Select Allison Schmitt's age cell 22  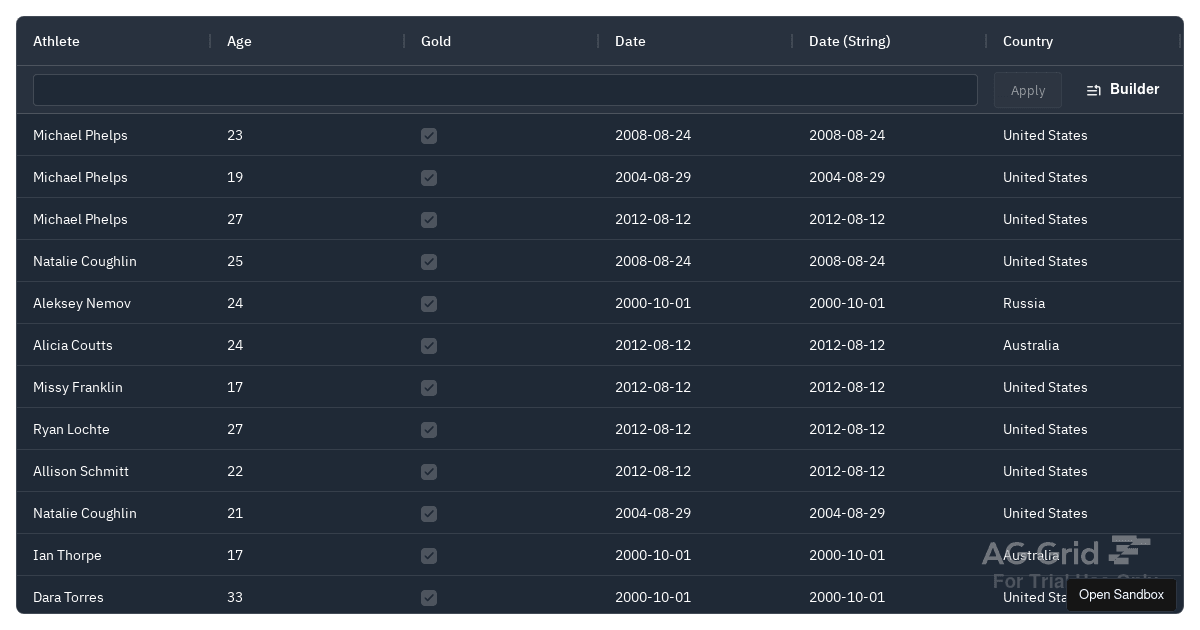[236, 471]
